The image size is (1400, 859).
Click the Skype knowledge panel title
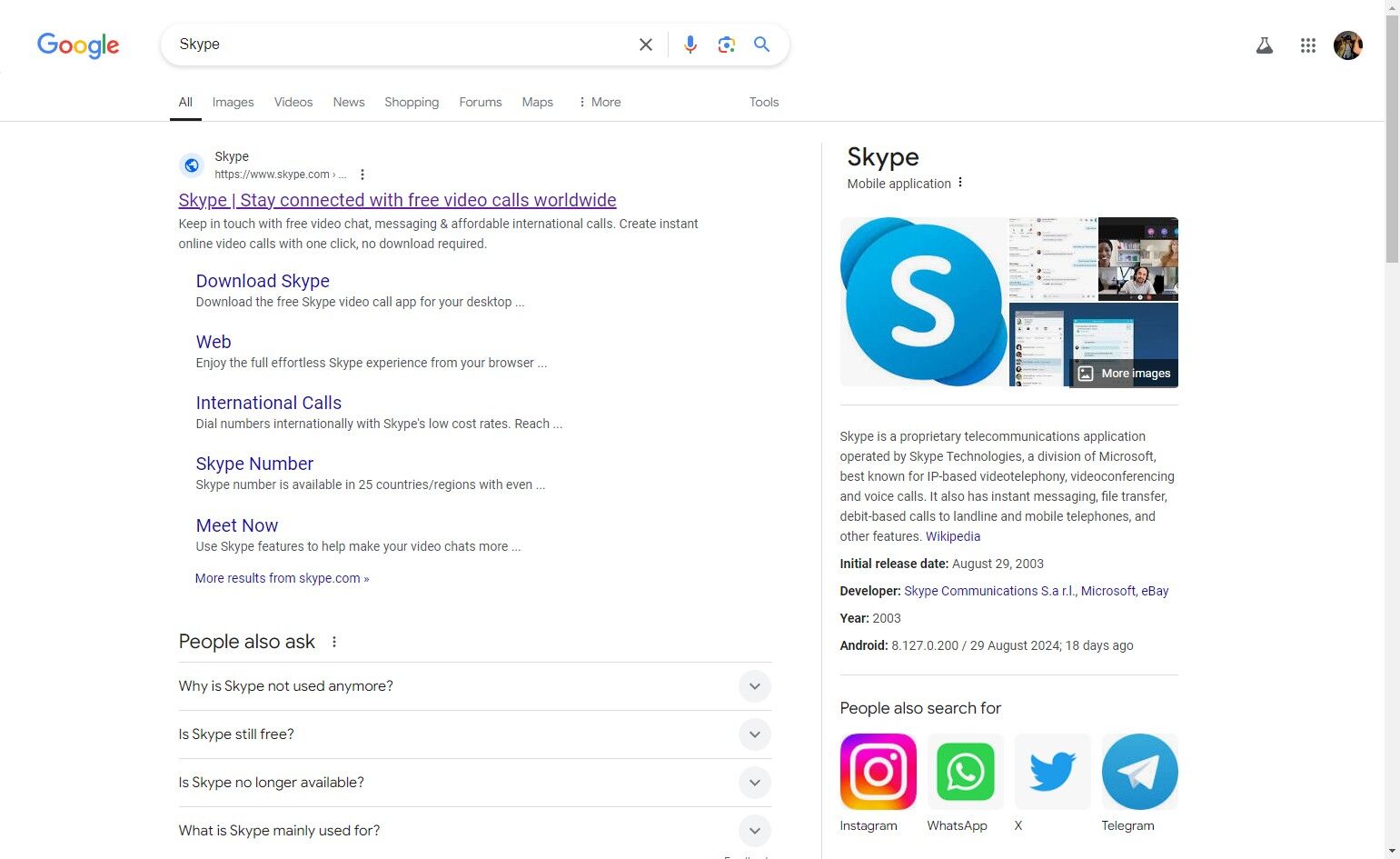coord(883,157)
